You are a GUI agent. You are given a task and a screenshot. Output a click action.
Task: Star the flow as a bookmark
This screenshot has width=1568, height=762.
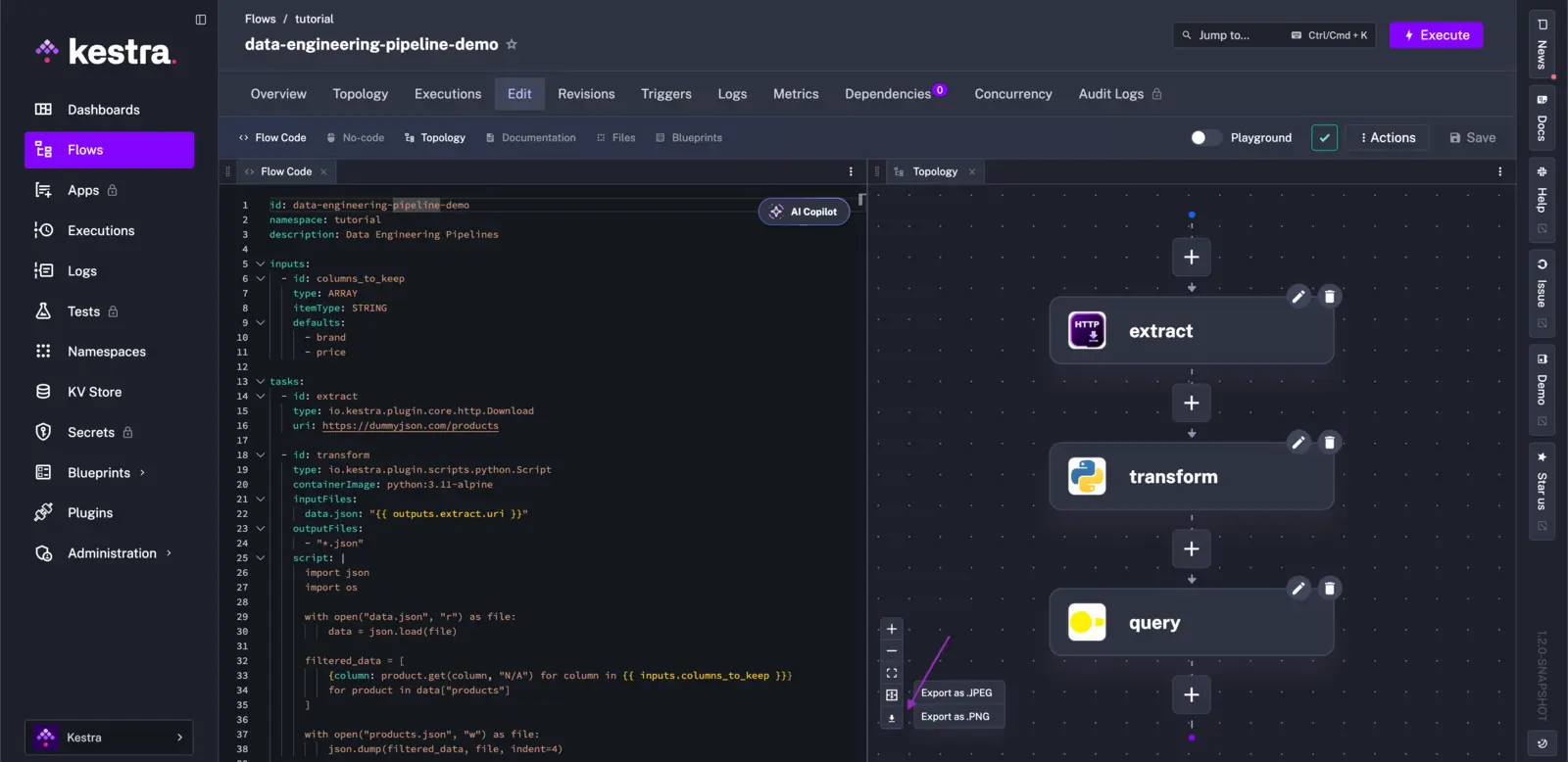[512, 44]
